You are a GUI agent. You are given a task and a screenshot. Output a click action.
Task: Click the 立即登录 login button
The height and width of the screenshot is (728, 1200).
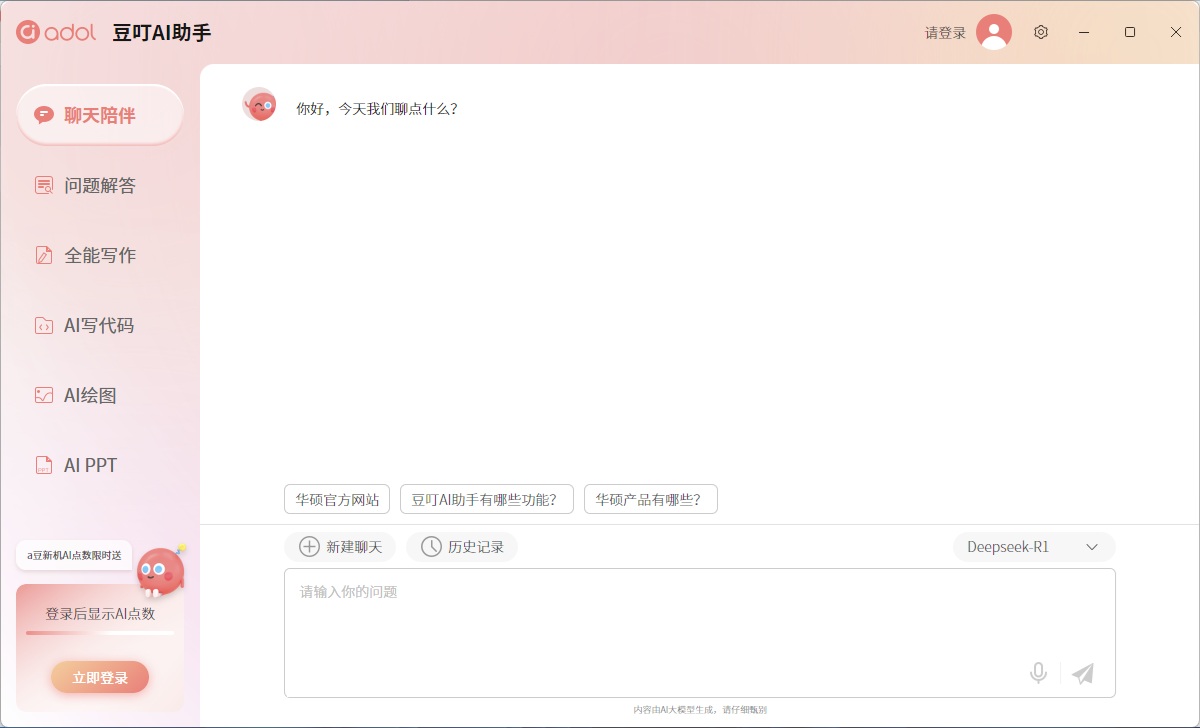pos(100,677)
